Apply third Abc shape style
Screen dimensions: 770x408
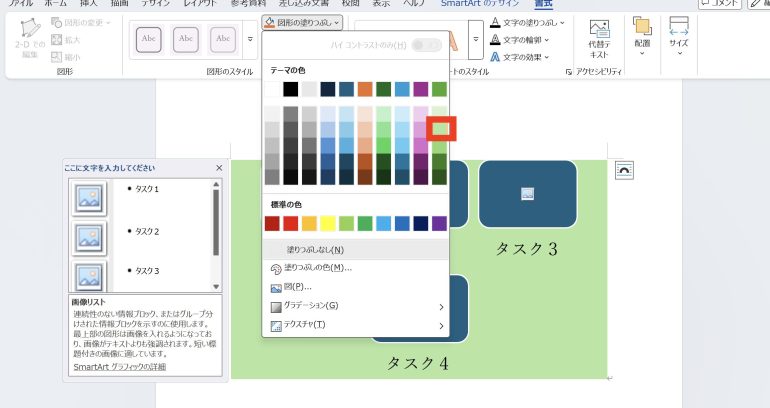pyautogui.click(x=223, y=39)
